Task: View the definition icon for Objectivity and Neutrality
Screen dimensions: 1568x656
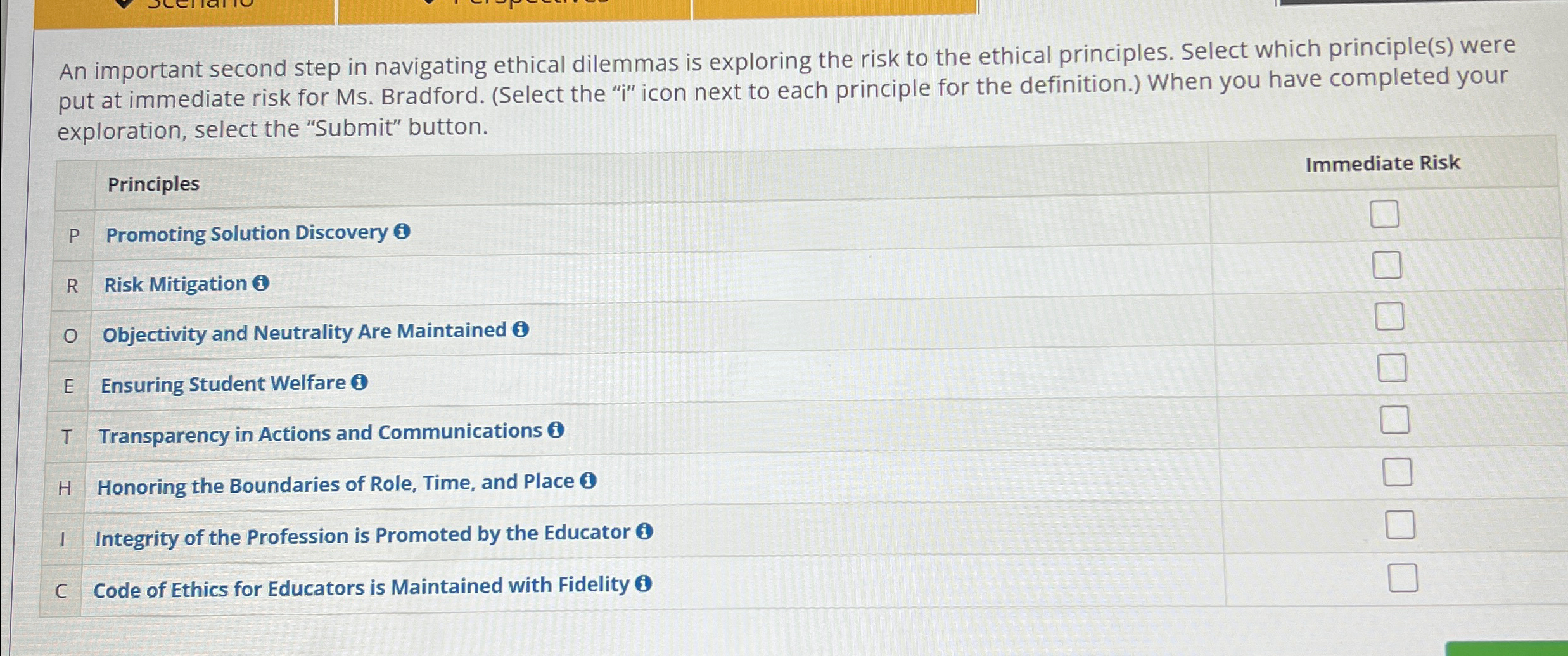Action: [519, 331]
